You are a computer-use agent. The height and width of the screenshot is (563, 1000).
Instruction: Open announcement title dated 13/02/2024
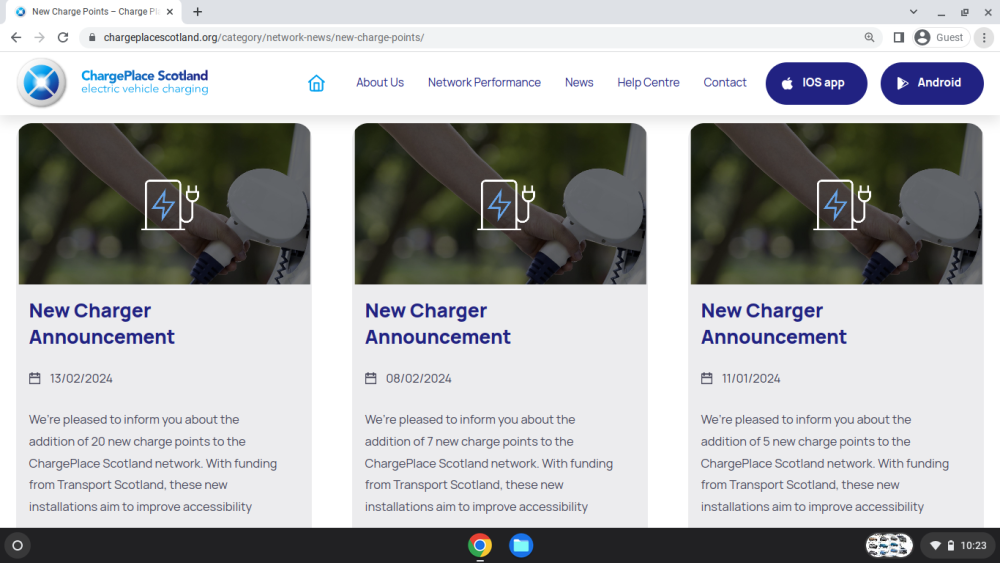point(101,323)
